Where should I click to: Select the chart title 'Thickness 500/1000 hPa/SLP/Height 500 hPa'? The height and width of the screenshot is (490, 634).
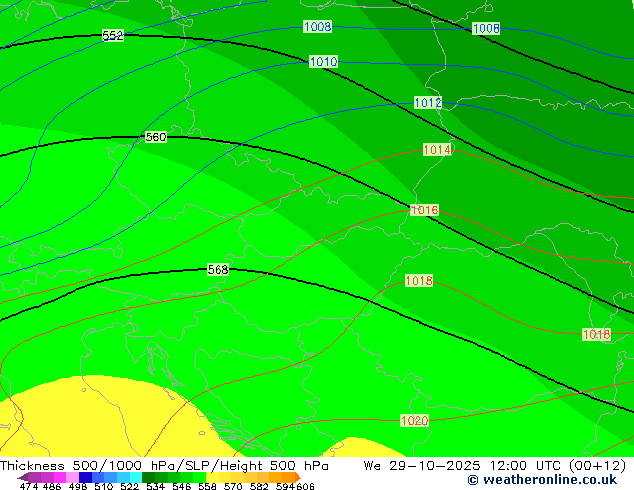click(164, 466)
